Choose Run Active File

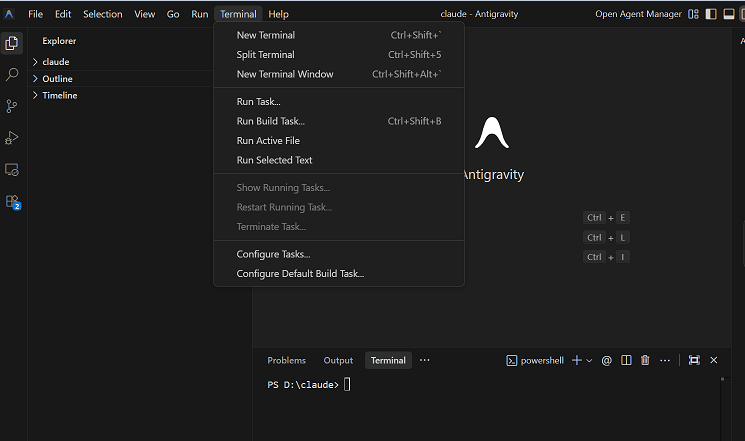(339, 141)
